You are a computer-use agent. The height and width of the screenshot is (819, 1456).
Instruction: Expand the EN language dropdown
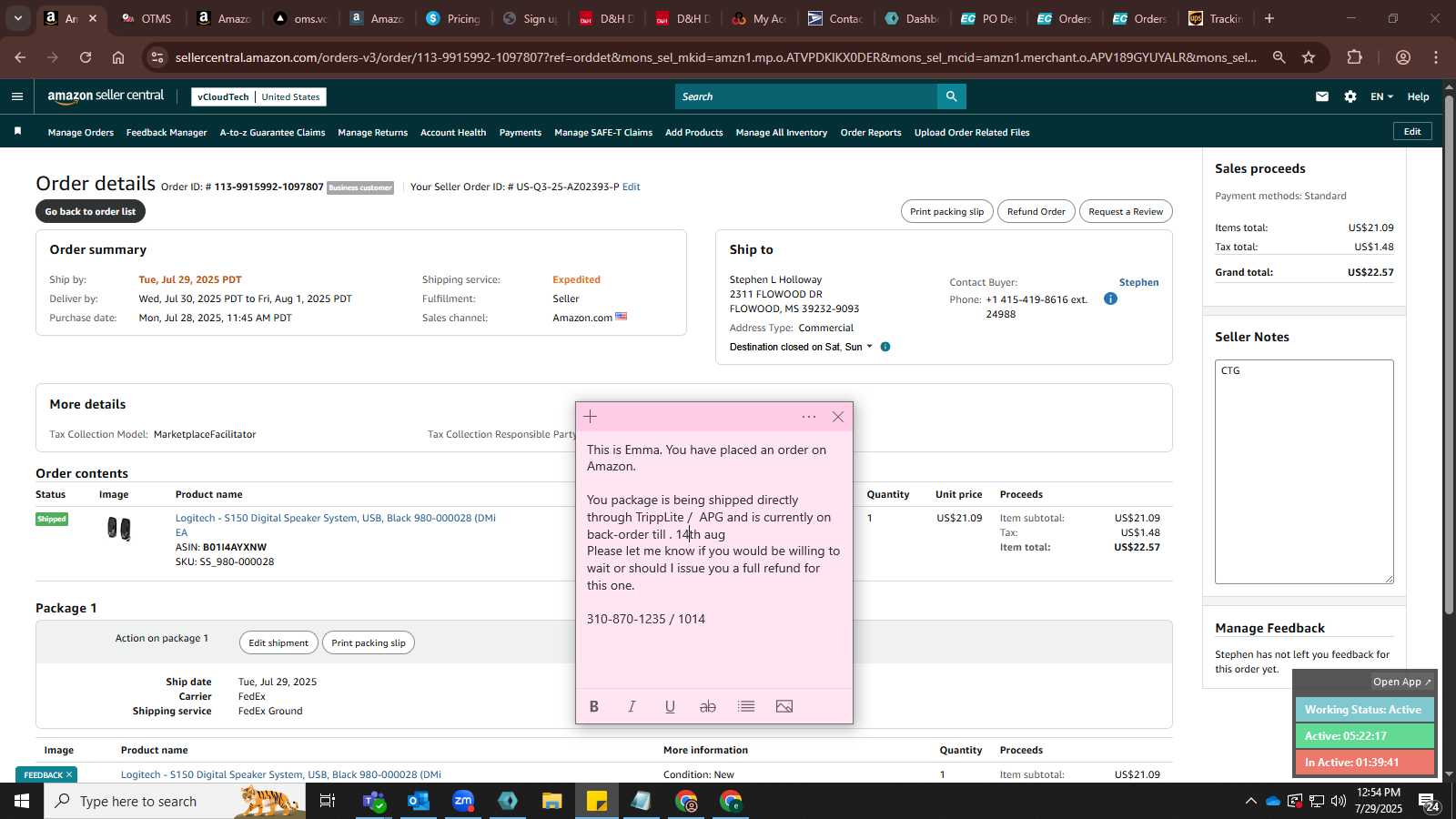[x=1381, y=96]
